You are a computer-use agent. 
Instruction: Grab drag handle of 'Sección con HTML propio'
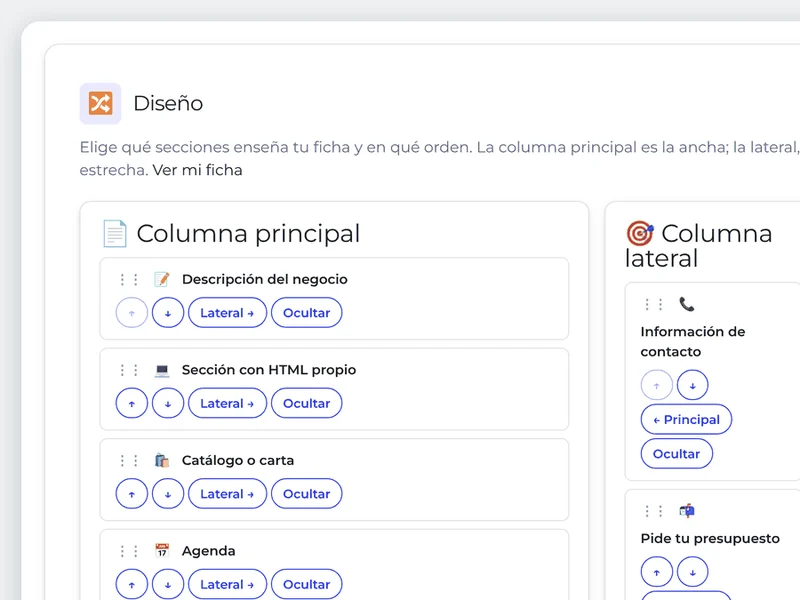click(129, 370)
